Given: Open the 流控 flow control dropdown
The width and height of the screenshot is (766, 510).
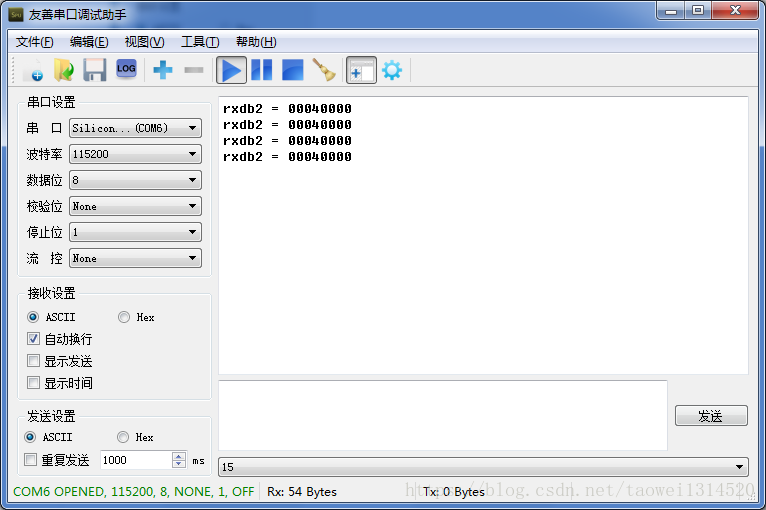Looking at the screenshot, I should [x=135, y=258].
